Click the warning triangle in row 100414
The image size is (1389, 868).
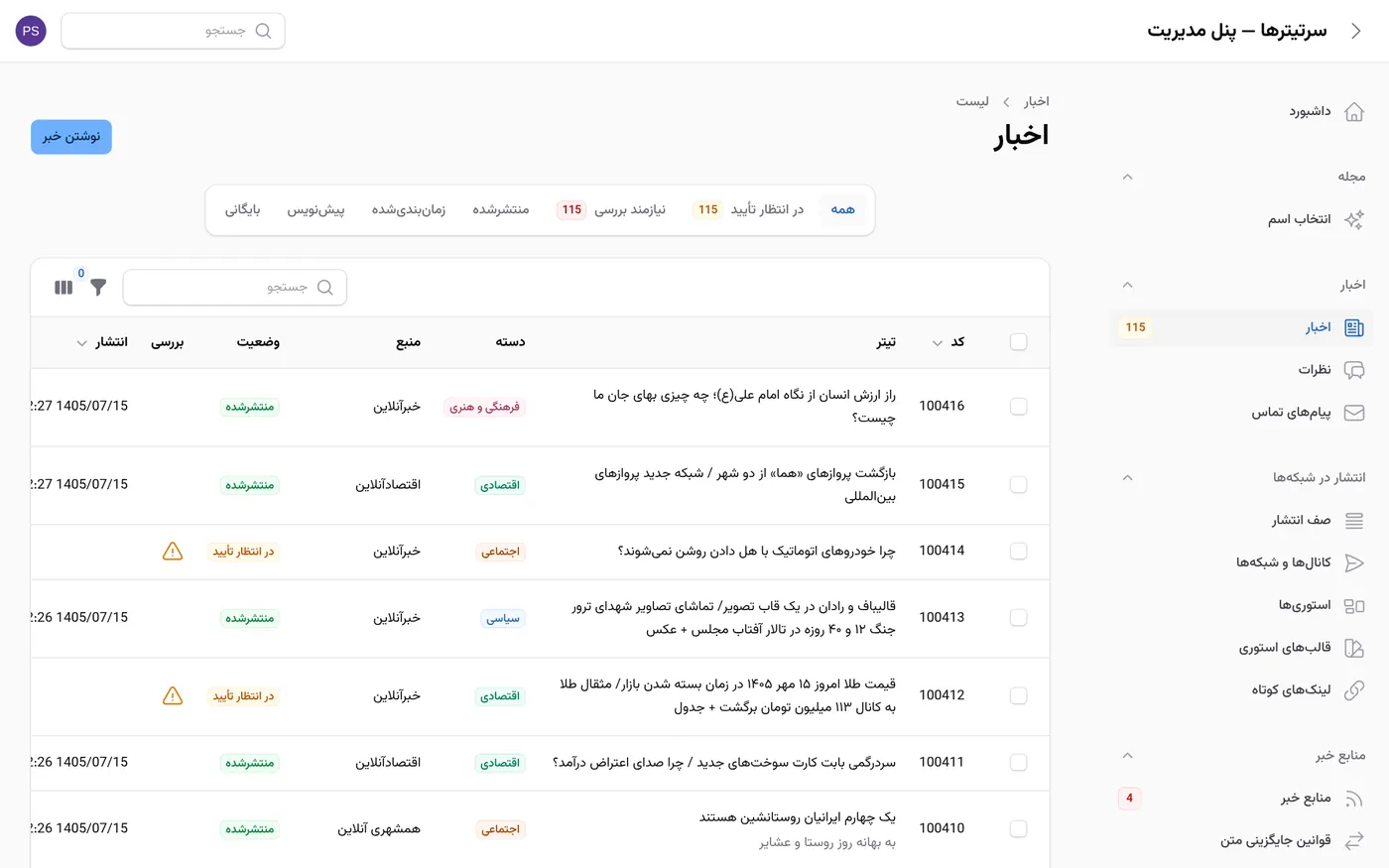(x=173, y=552)
